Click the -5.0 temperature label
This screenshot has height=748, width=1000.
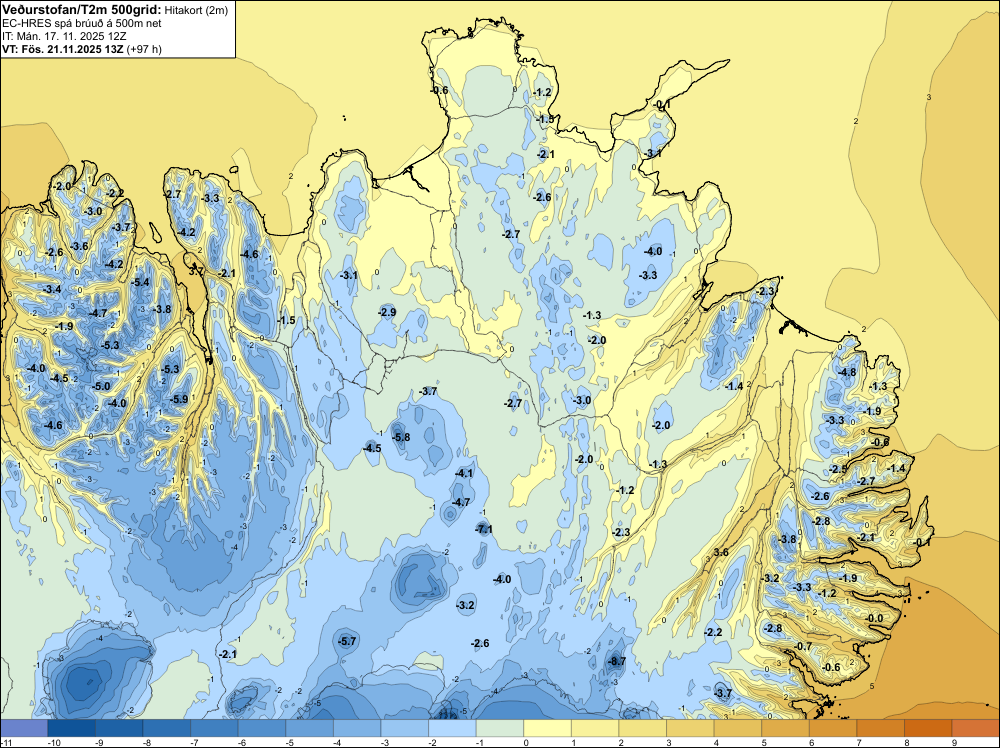click(x=101, y=386)
